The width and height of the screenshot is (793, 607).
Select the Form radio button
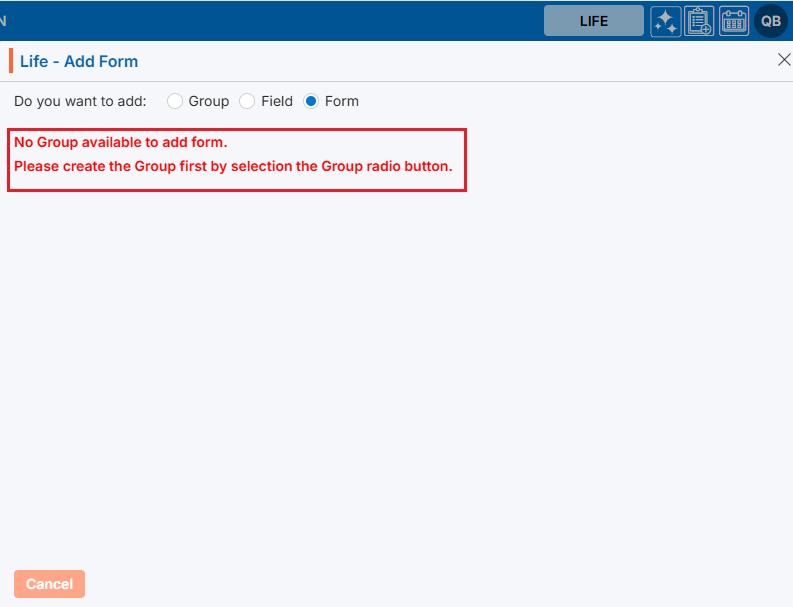pos(311,101)
